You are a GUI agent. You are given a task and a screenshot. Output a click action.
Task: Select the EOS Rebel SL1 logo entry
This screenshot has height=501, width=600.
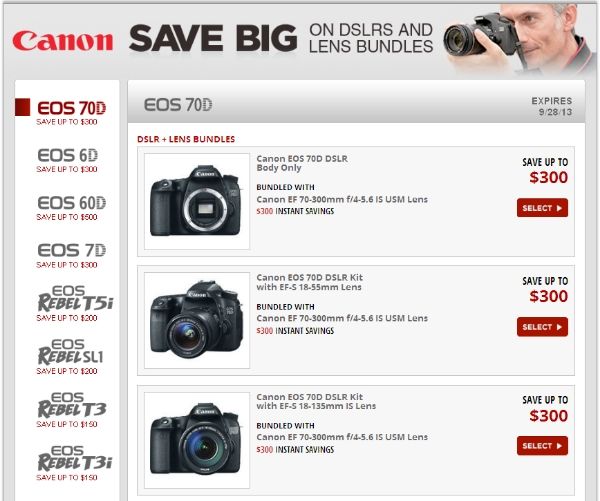coord(70,356)
